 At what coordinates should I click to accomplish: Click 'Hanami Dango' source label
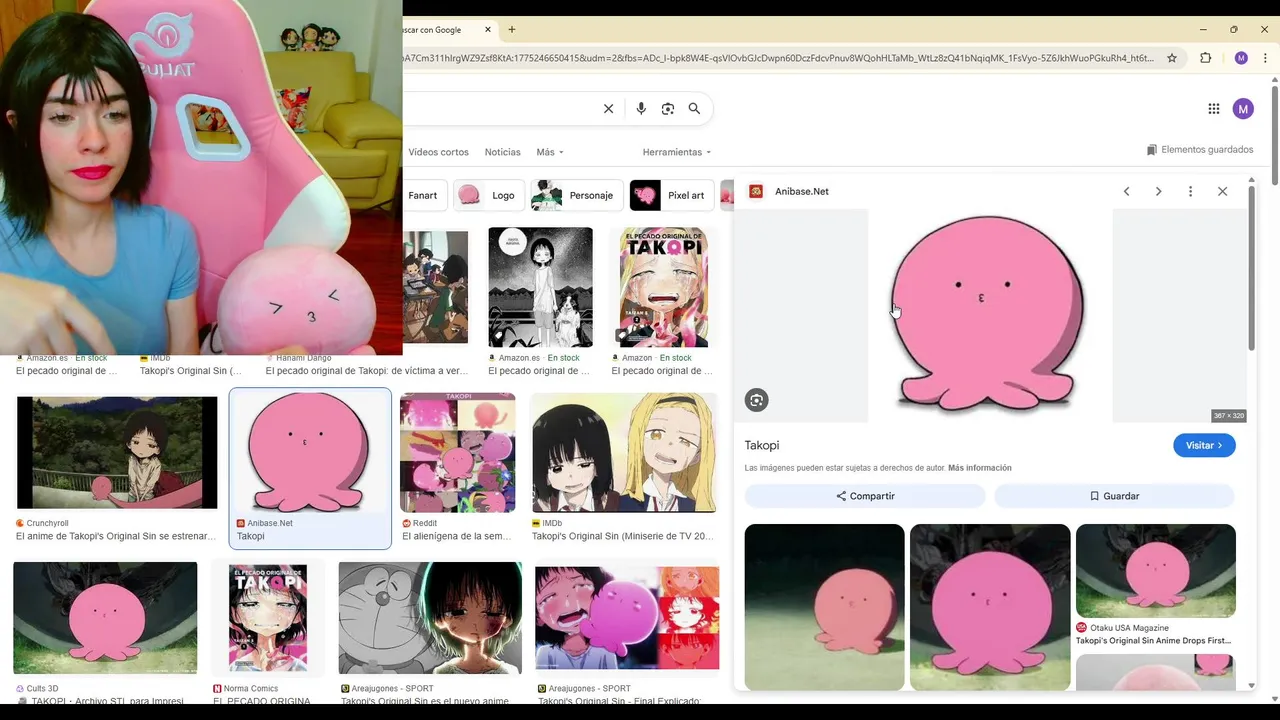pos(303,358)
